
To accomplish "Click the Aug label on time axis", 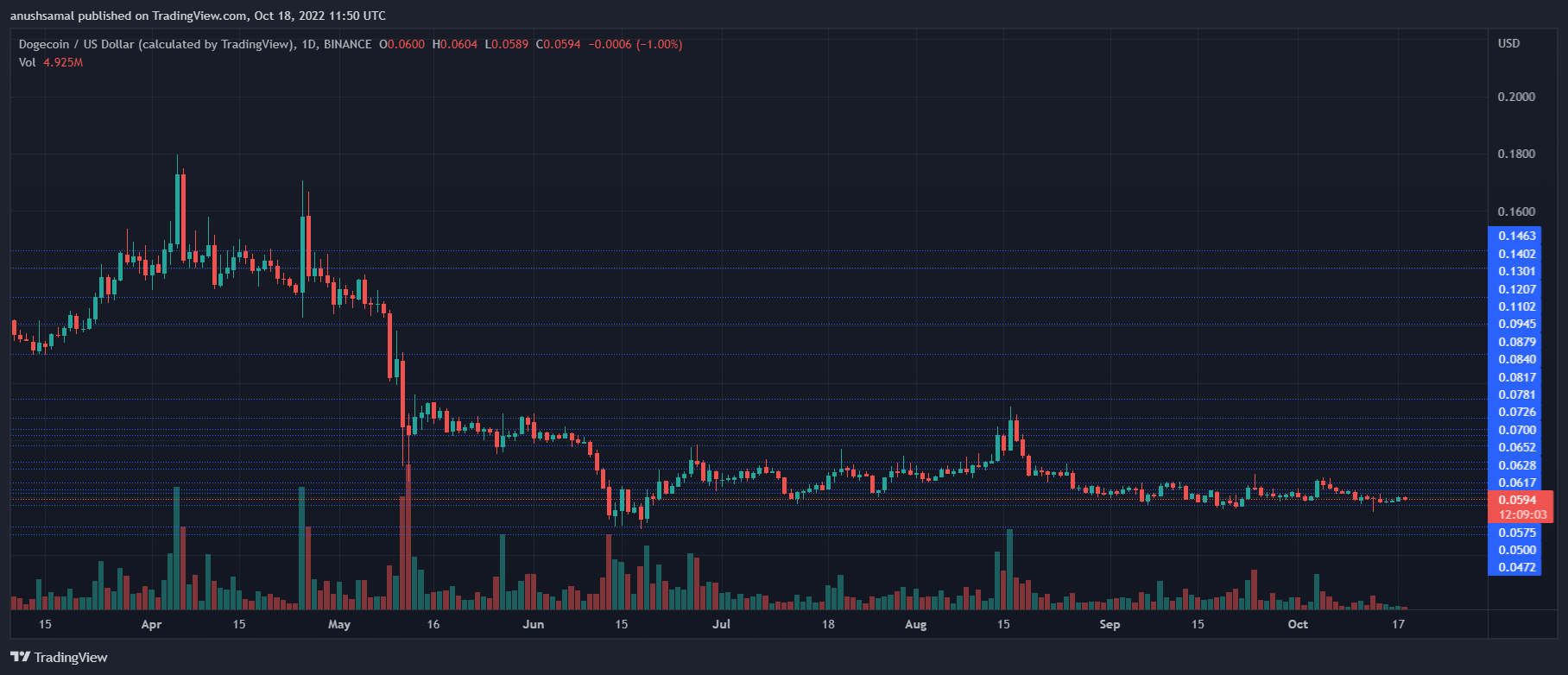I will 915,624.
